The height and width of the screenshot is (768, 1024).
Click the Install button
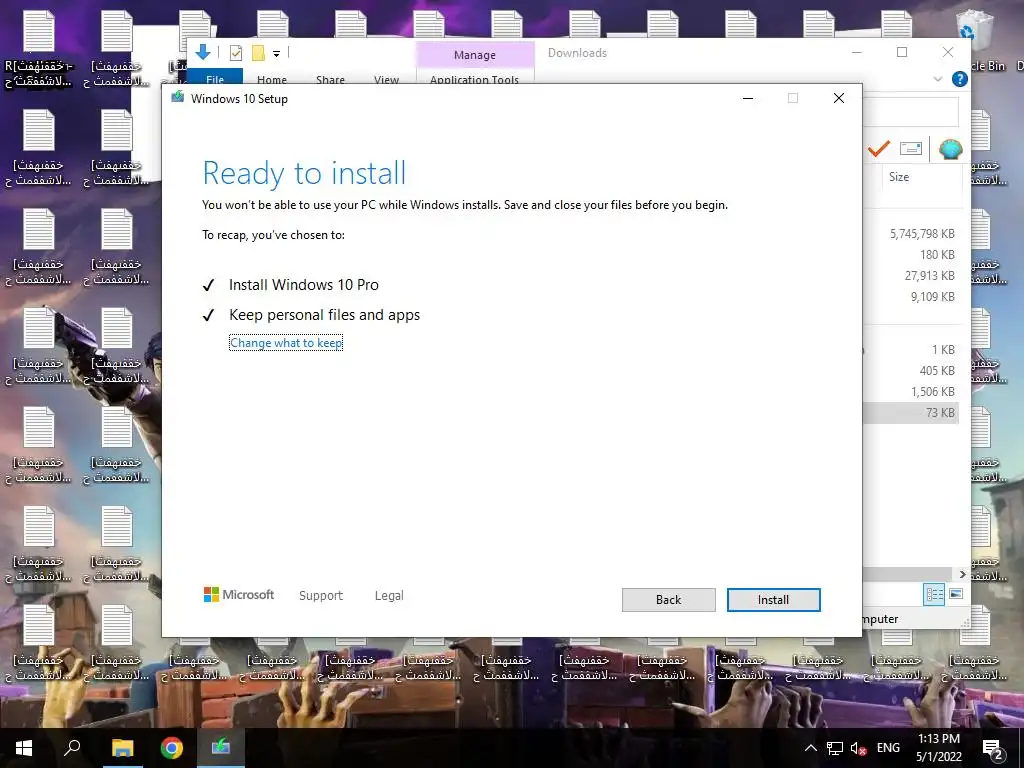[x=773, y=600]
